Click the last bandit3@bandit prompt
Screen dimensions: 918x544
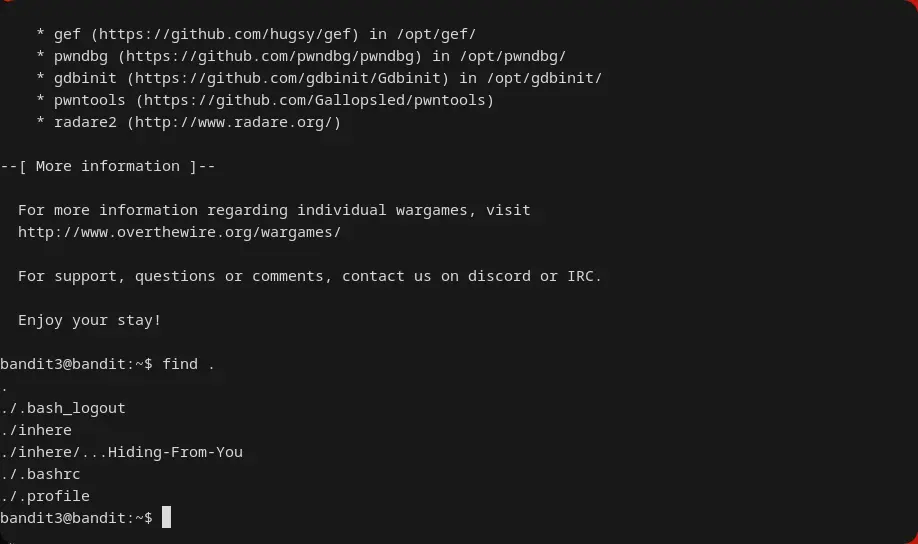point(76,518)
